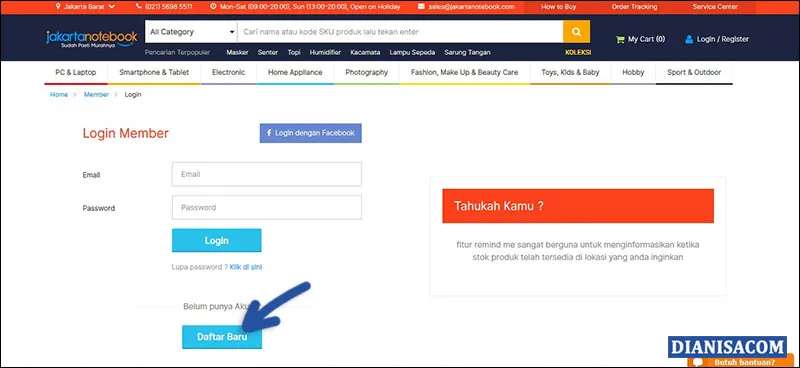Open the Photography category
The image size is (800, 368).
367,72
